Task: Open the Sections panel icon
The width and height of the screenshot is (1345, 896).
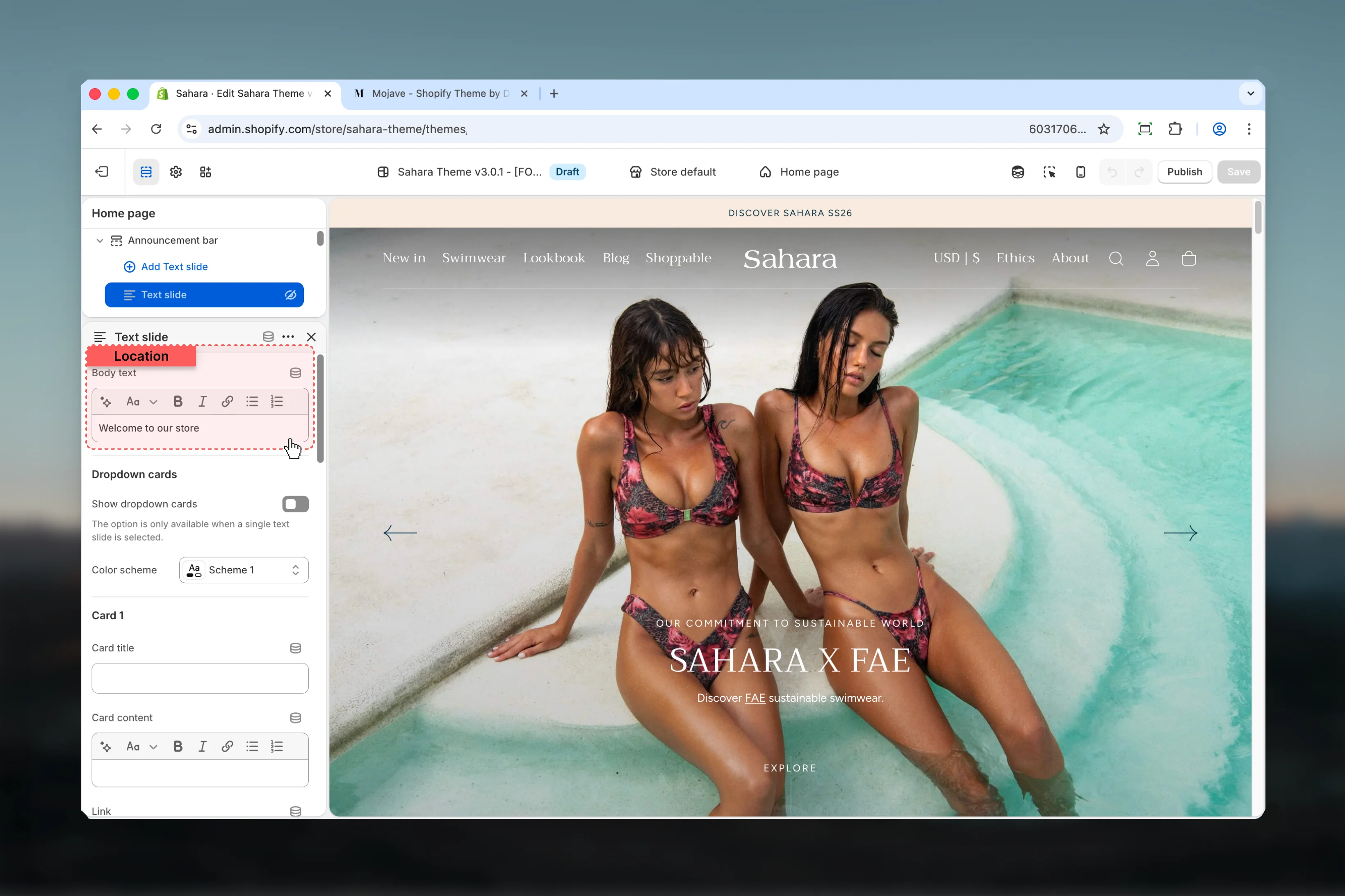Action: [146, 171]
